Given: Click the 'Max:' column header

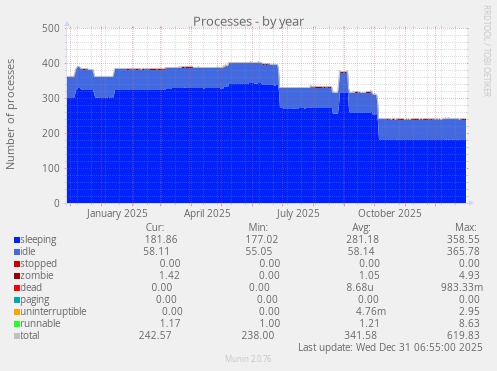Looking at the screenshot, I should click(466, 227).
